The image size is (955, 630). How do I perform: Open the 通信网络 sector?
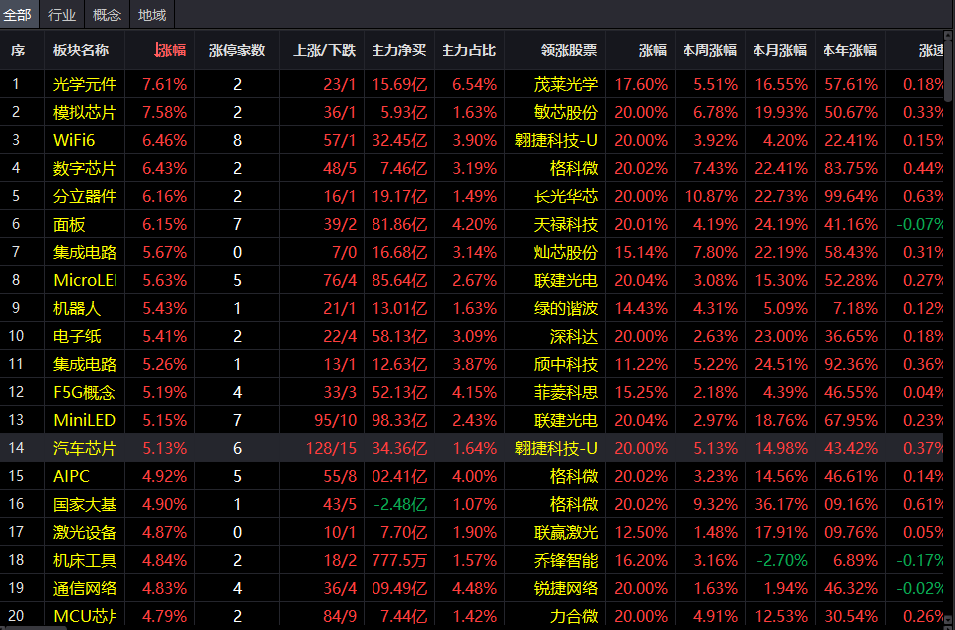point(85,589)
